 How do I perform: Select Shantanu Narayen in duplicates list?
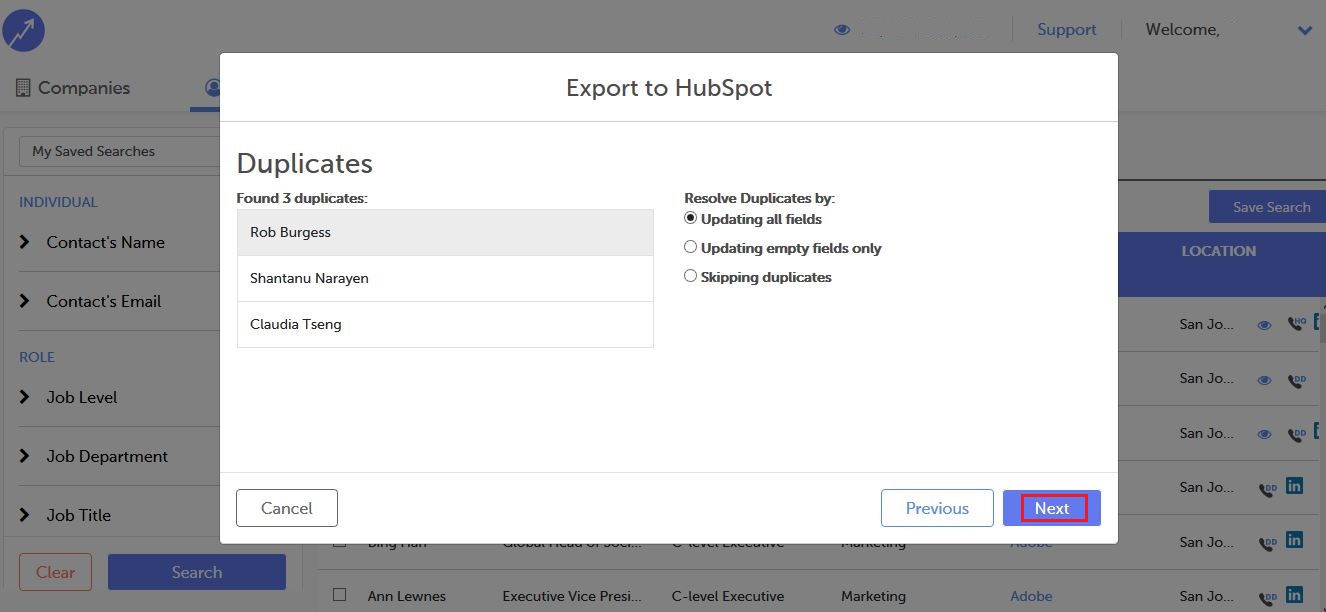445,278
